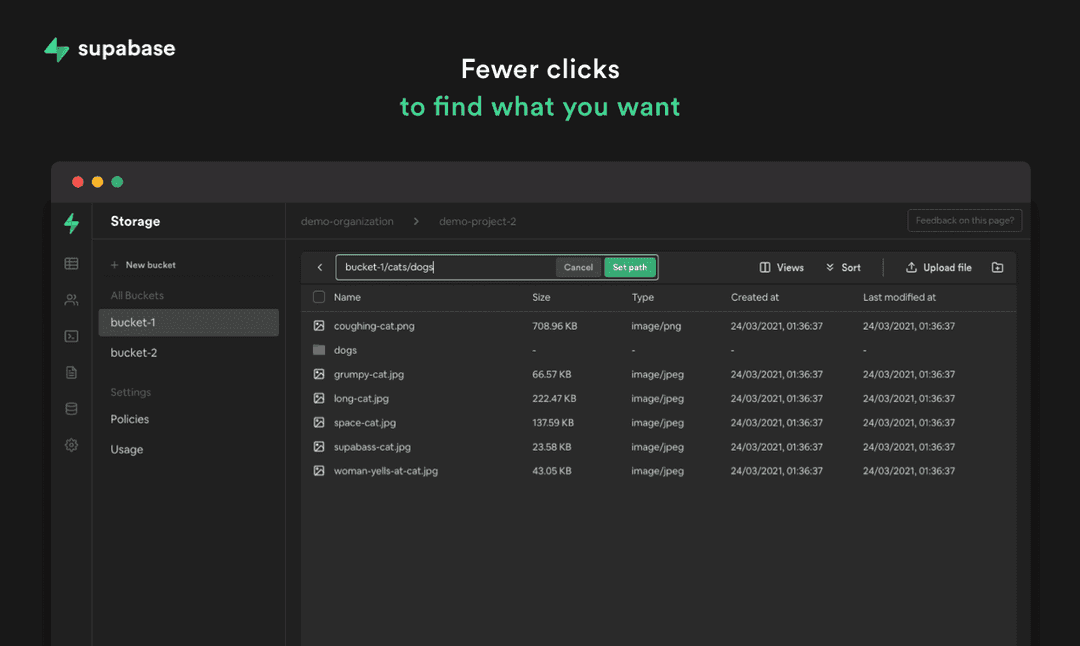Open the dogs folder

345,350
